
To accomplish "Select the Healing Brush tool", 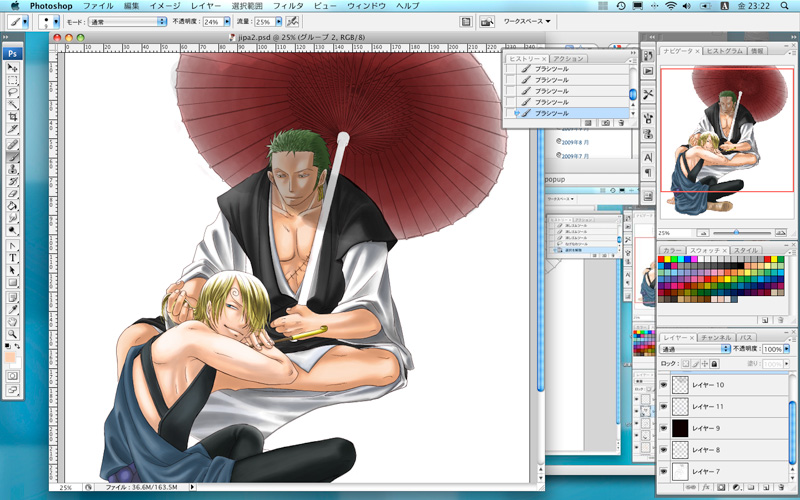I will [x=13, y=144].
